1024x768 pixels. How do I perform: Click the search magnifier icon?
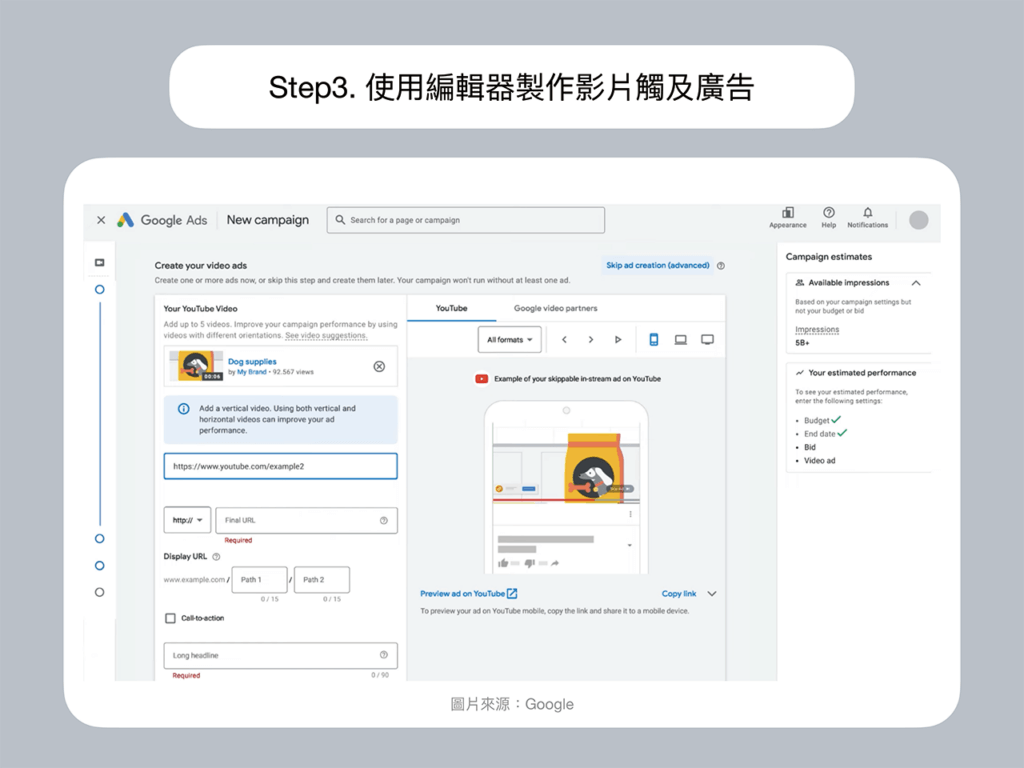click(340, 220)
